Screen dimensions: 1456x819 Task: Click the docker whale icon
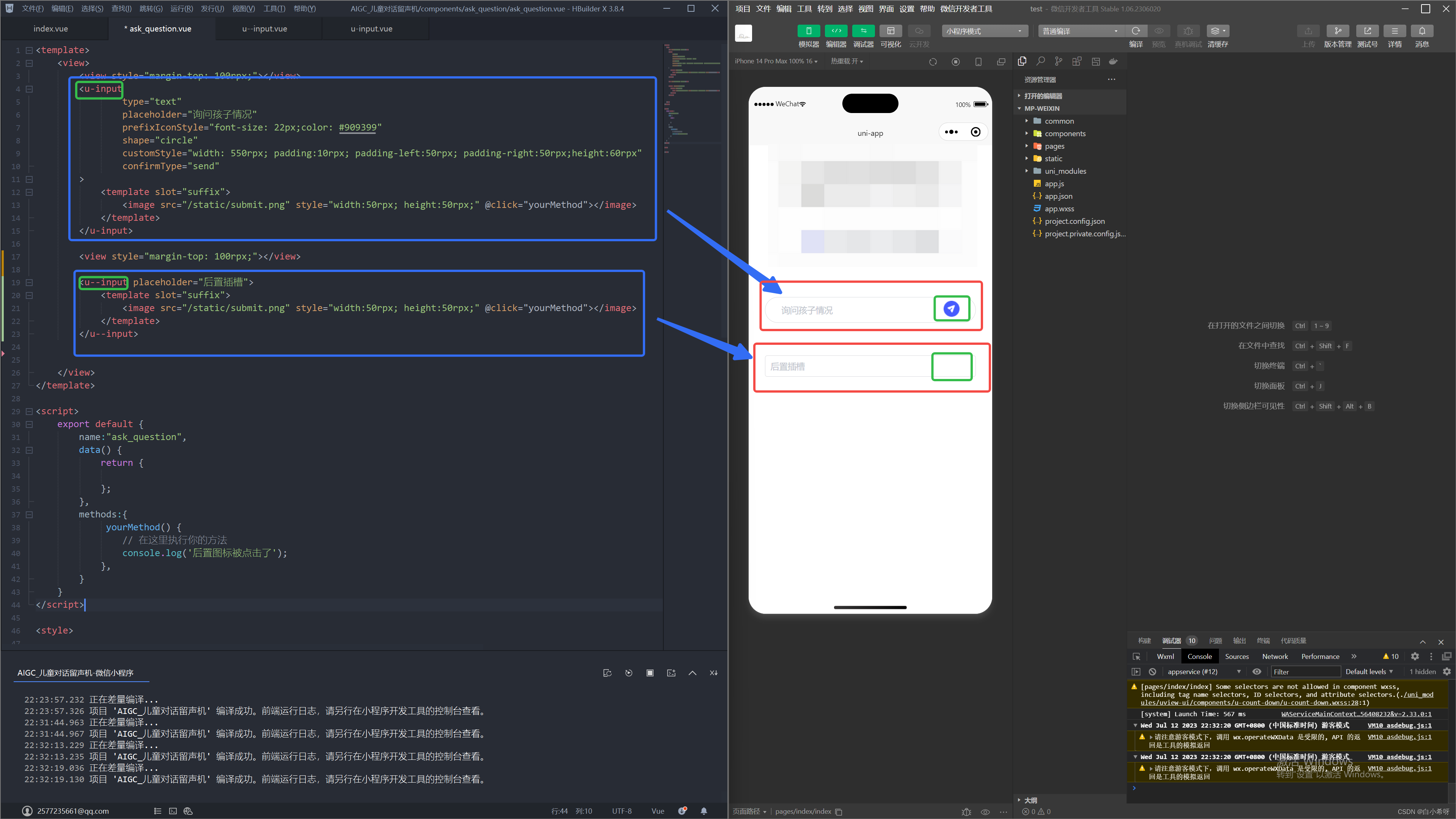(x=1114, y=61)
